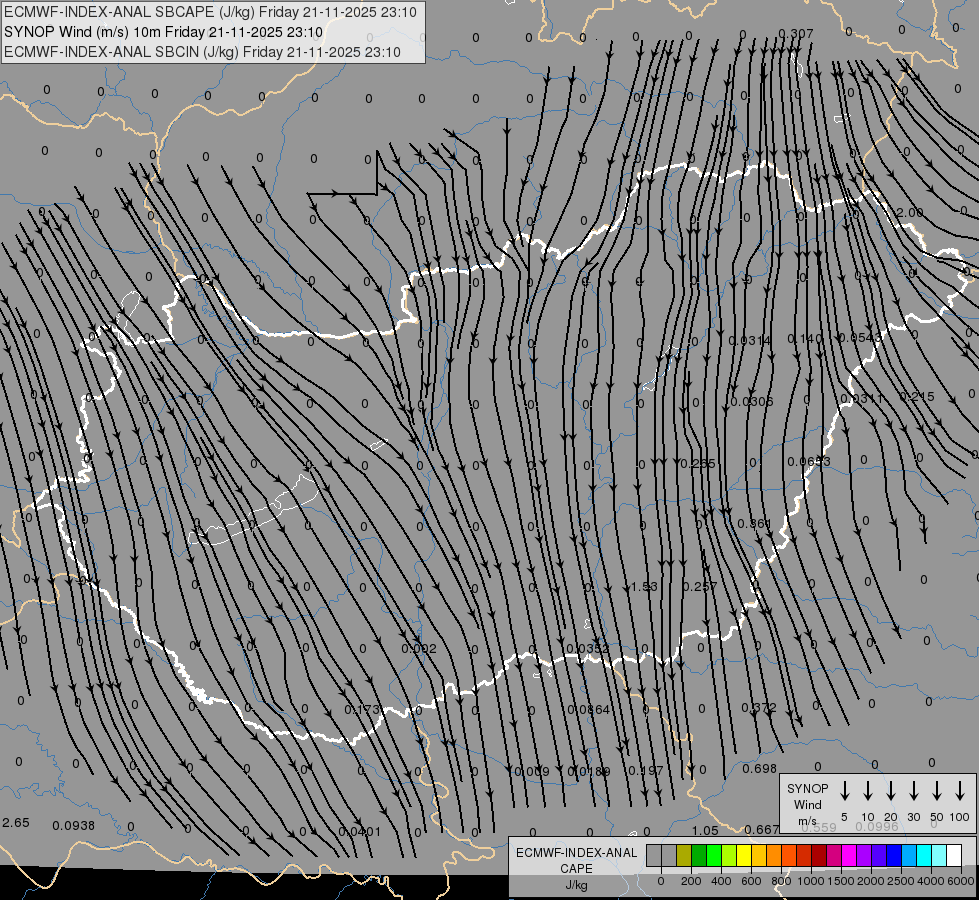Click the map value 0.0864
Screen dimensions: 979x900
588,710
